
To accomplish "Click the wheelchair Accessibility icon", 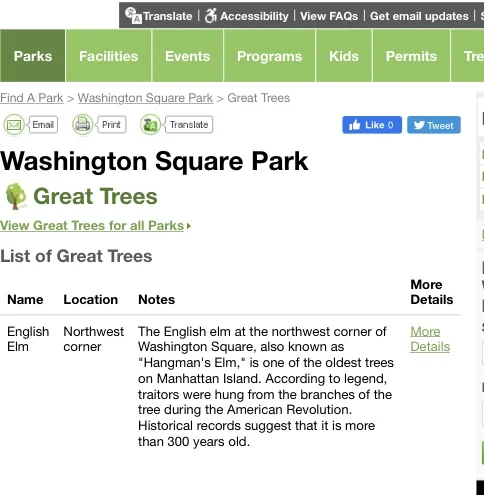I will point(210,16).
